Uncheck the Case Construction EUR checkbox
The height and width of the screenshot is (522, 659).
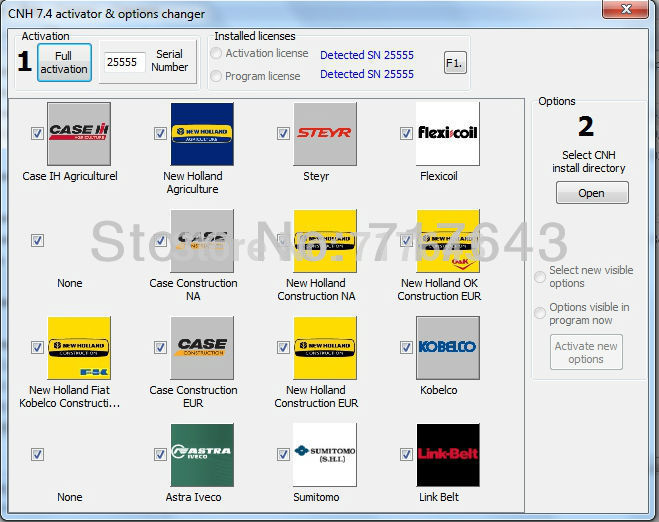click(160, 347)
